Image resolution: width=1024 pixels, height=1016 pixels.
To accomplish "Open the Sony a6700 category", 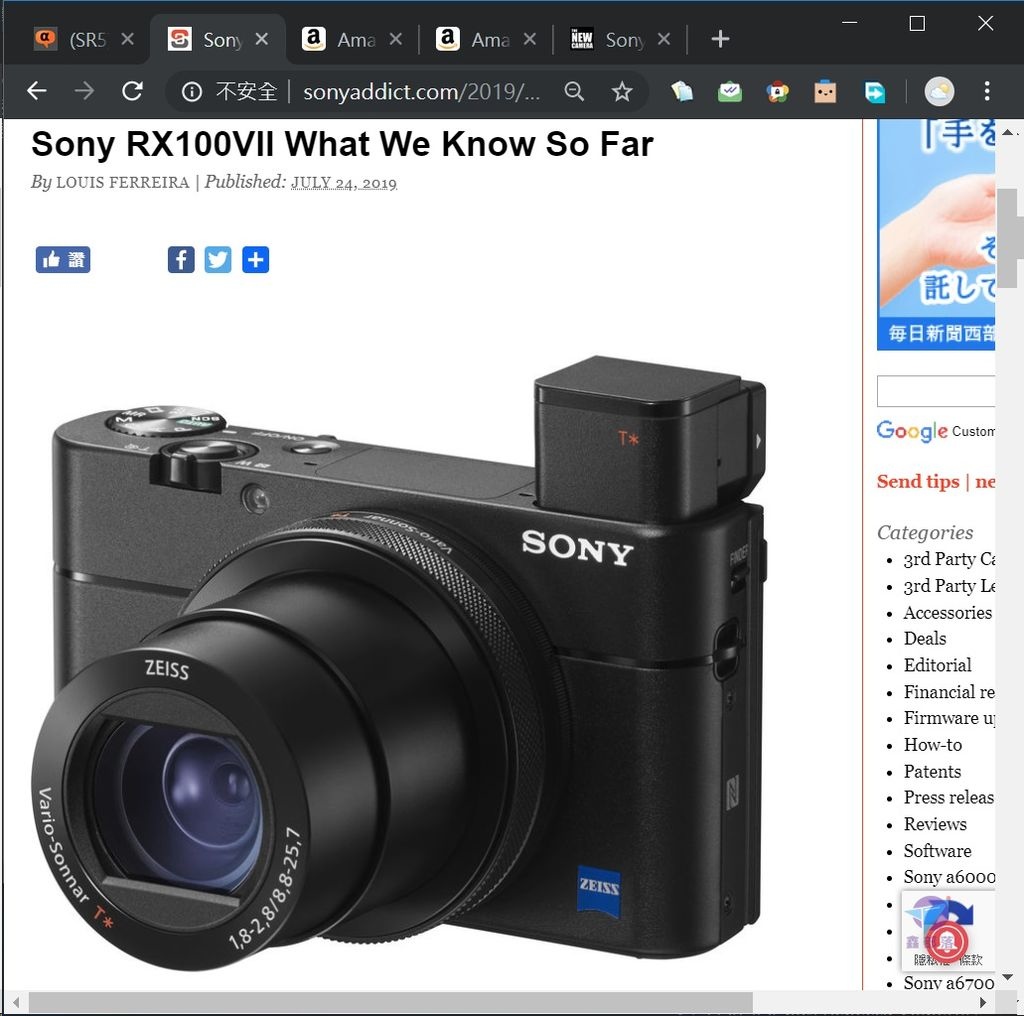I will pyautogui.click(x=949, y=982).
